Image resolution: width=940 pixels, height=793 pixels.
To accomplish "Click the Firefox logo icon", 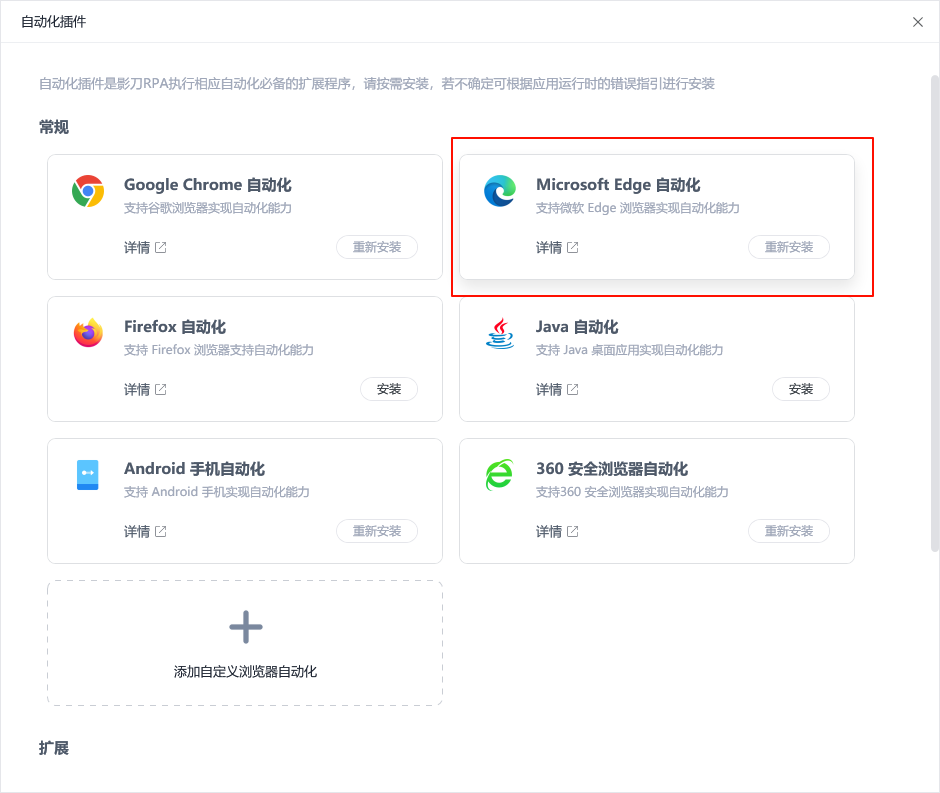I will coord(88,333).
